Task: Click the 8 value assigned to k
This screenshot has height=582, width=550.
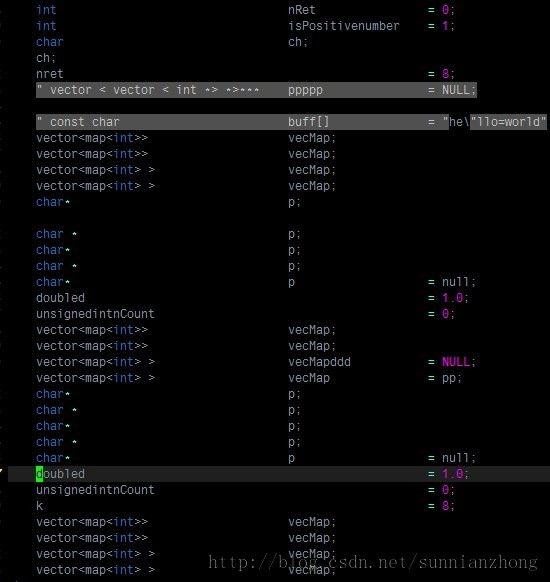Action: coord(445,506)
